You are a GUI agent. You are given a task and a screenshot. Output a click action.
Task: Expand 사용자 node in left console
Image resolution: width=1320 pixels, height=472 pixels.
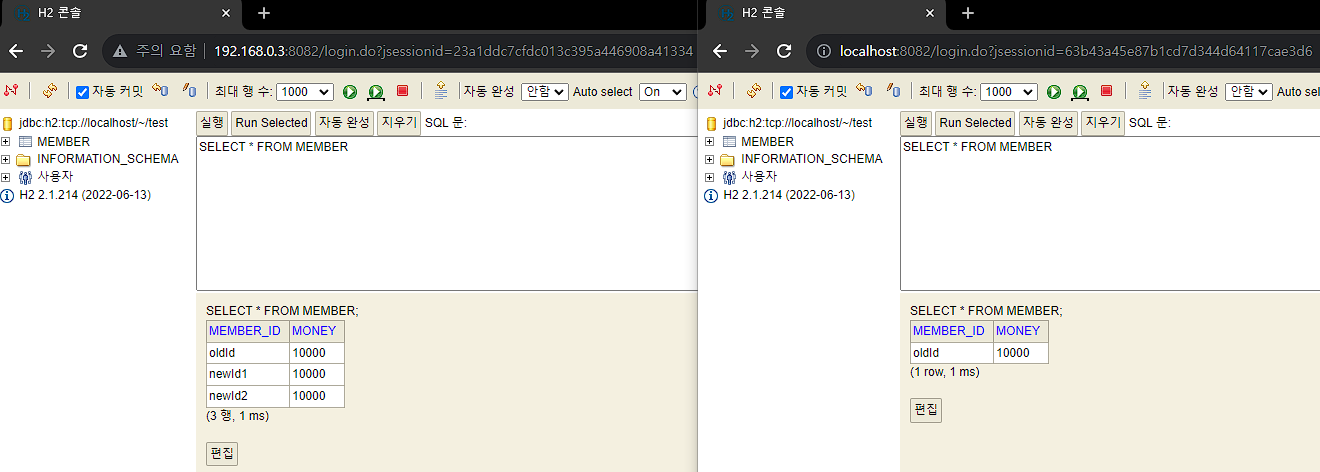coord(7,177)
